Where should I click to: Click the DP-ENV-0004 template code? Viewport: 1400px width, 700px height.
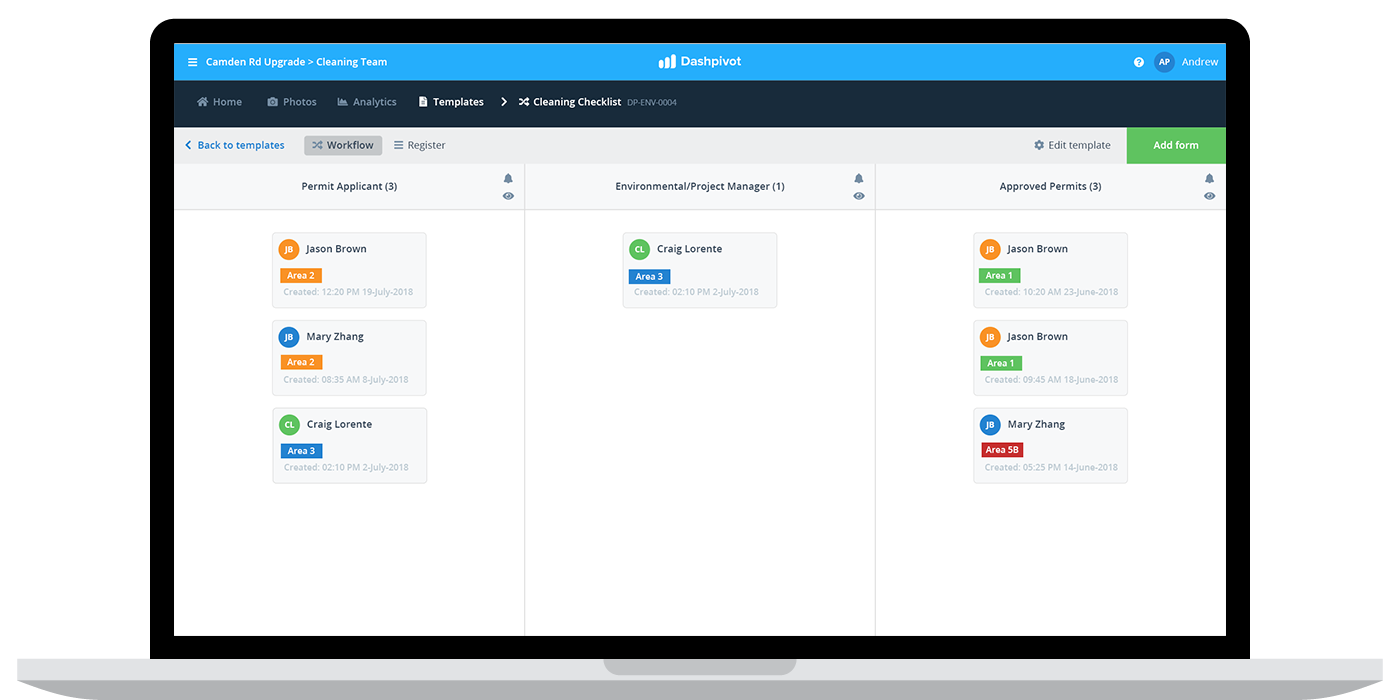click(652, 103)
